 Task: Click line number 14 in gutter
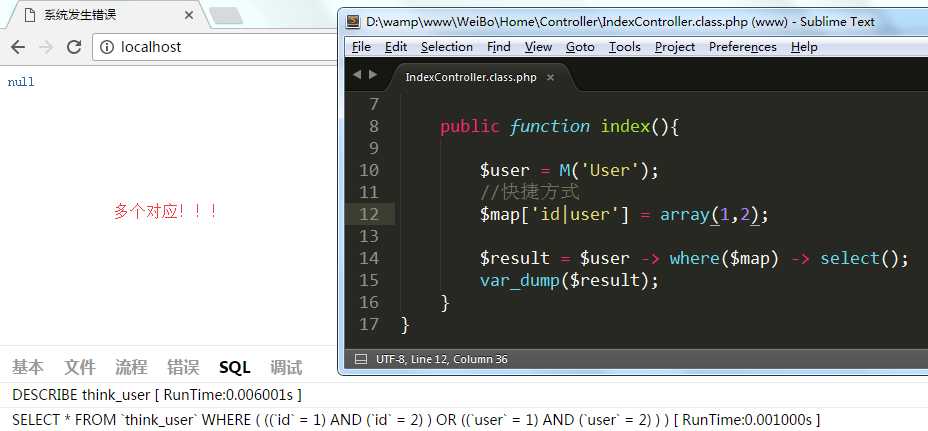[x=369, y=258]
